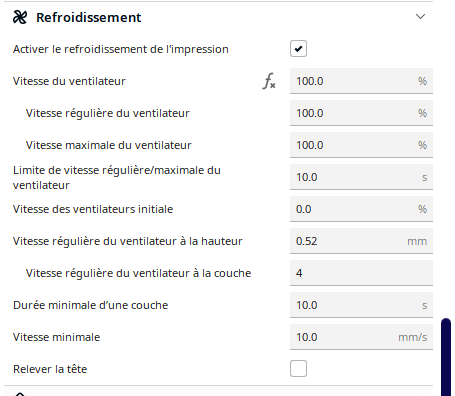Click the cooling fan icon beside Refroidissement
Screen dimensions: 455x396
click(x=20, y=17)
